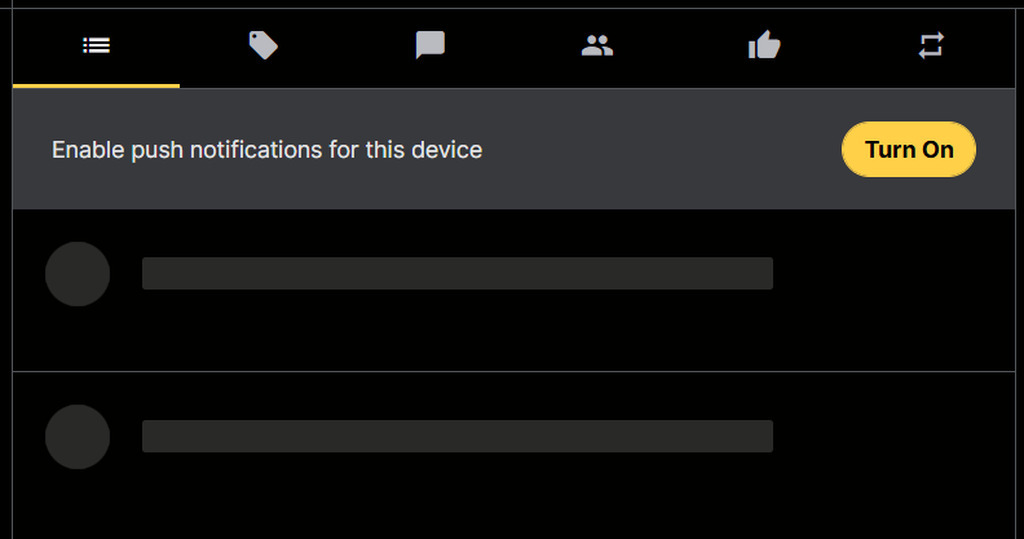Click empty space right of first placeholder bar
Image resolution: width=1024 pixels, height=539 pixels.
893,273
